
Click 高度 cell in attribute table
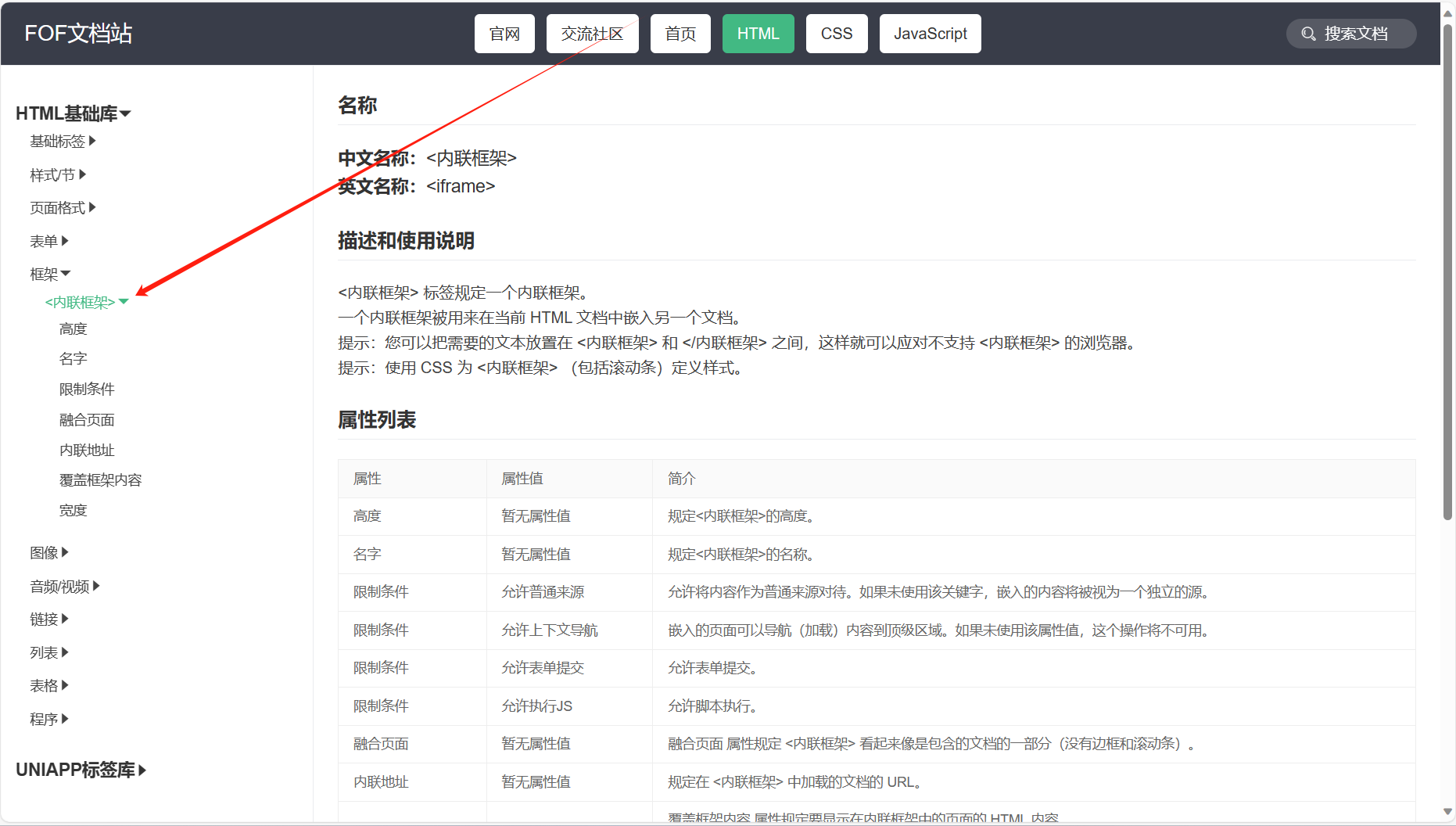pos(412,516)
